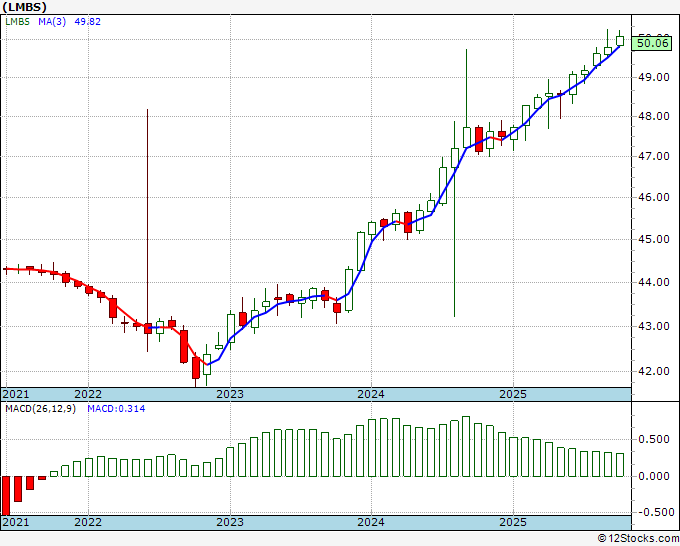Click 2024 on the price chart timeline
This screenshot has height=546, width=680.
(371, 394)
